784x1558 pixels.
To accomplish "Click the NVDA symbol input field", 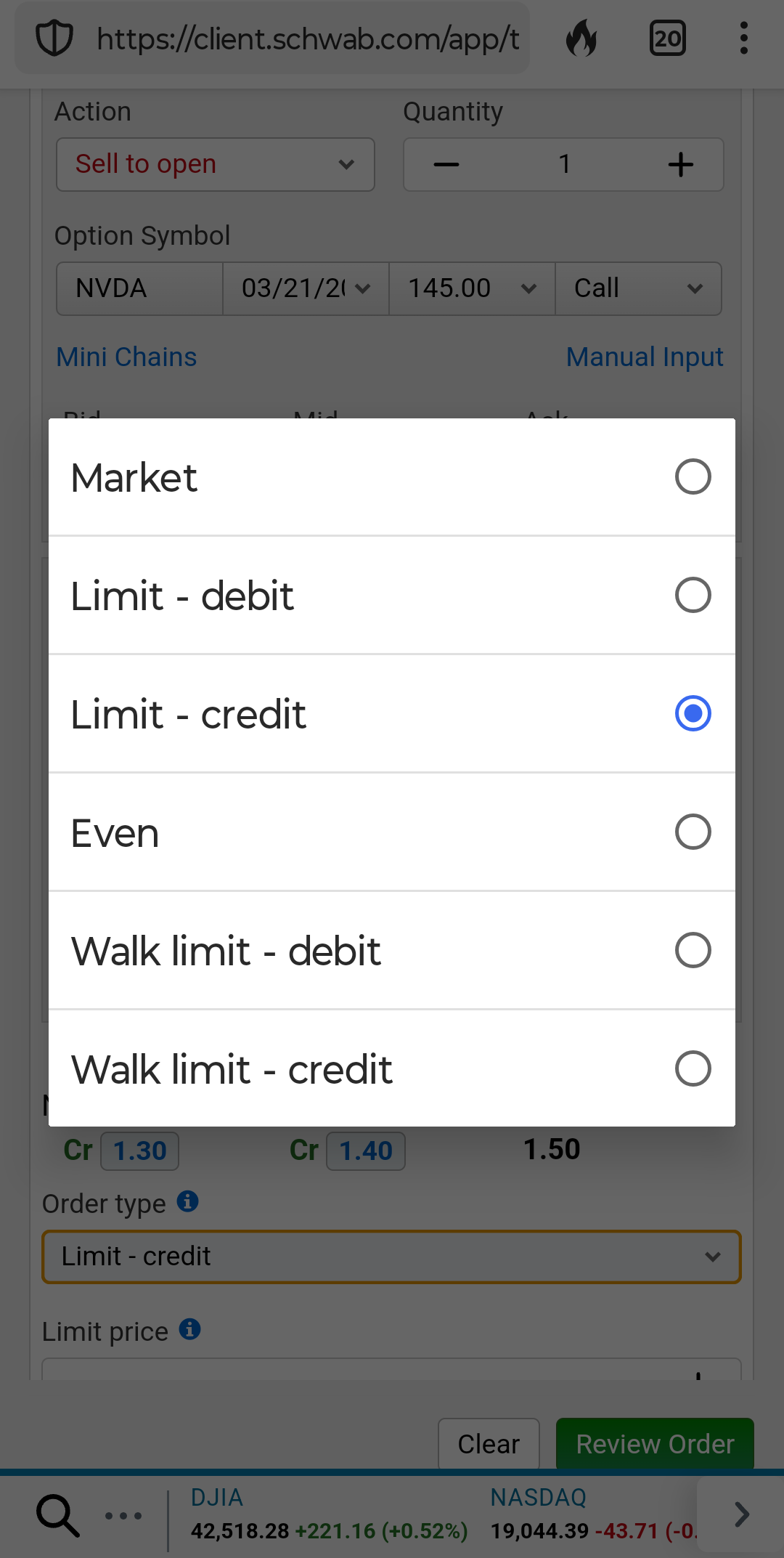I will [x=139, y=289].
